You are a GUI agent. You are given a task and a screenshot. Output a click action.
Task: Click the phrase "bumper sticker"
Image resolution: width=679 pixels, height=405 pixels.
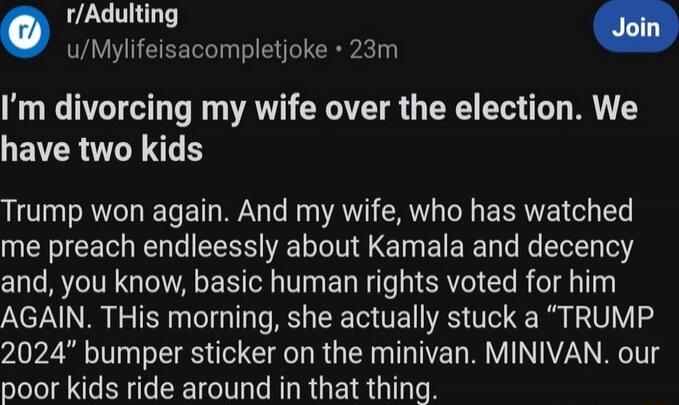click(180, 354)
